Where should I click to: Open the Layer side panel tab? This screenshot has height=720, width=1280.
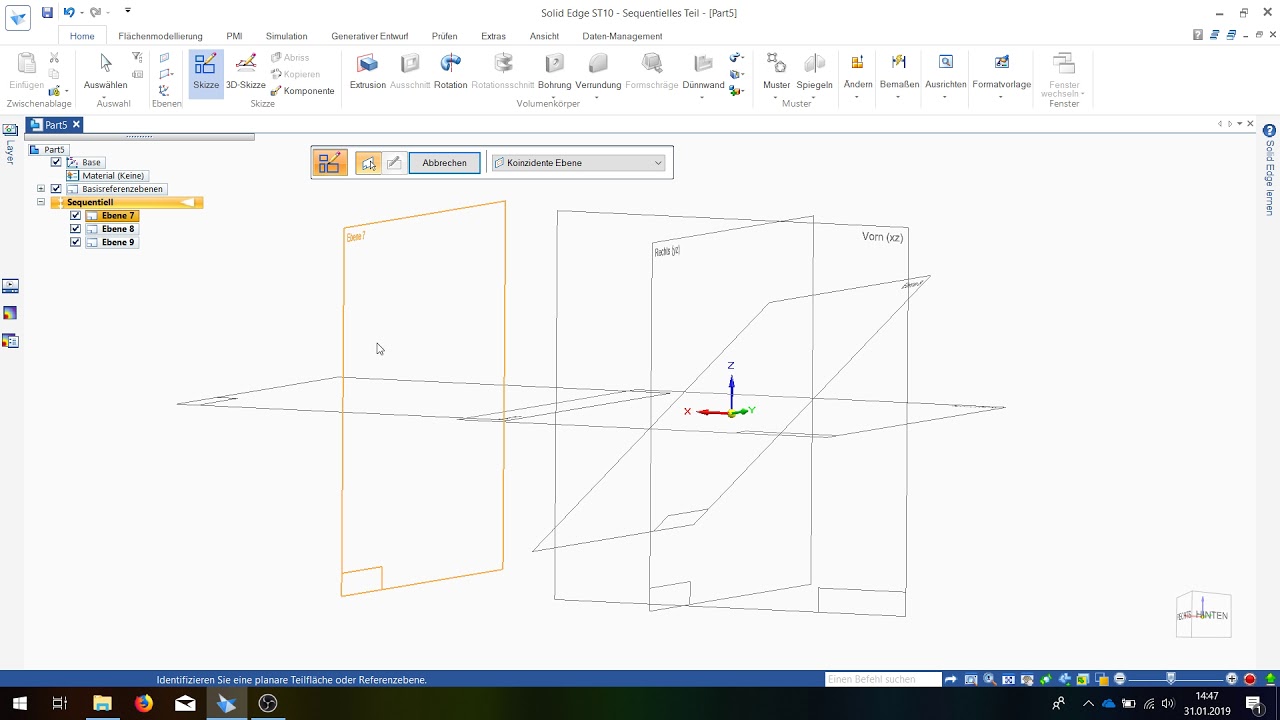coord(10,146)
